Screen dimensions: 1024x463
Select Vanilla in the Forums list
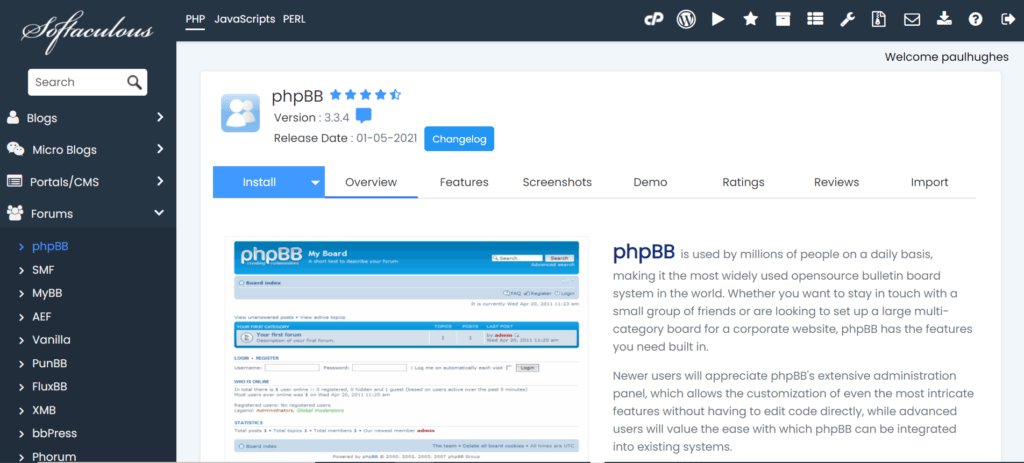[52, 340]
